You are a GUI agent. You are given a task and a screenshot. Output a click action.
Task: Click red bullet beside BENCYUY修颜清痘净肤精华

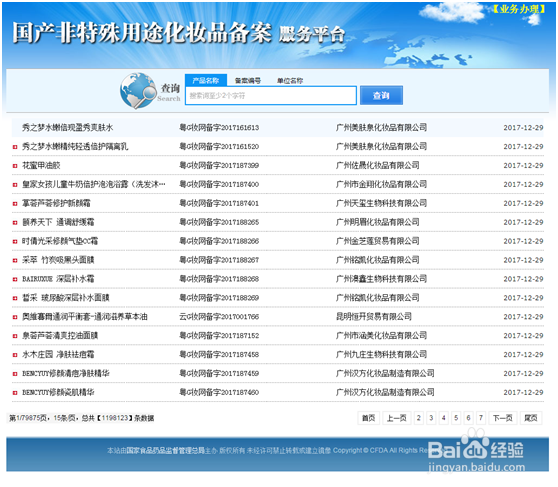pos(15,374)
